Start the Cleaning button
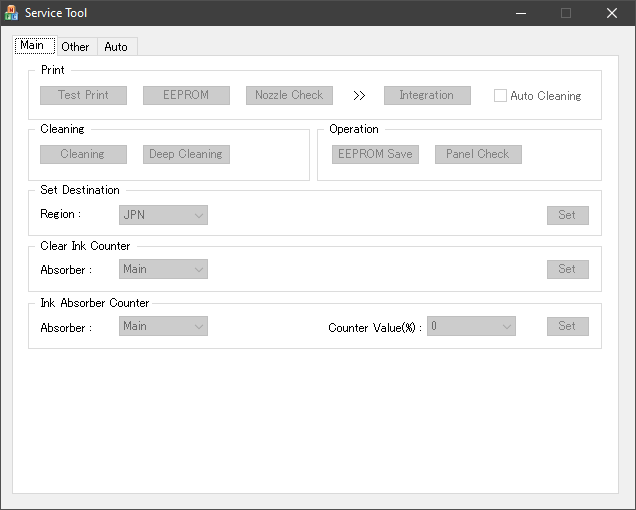 click(x=83, y=154)
